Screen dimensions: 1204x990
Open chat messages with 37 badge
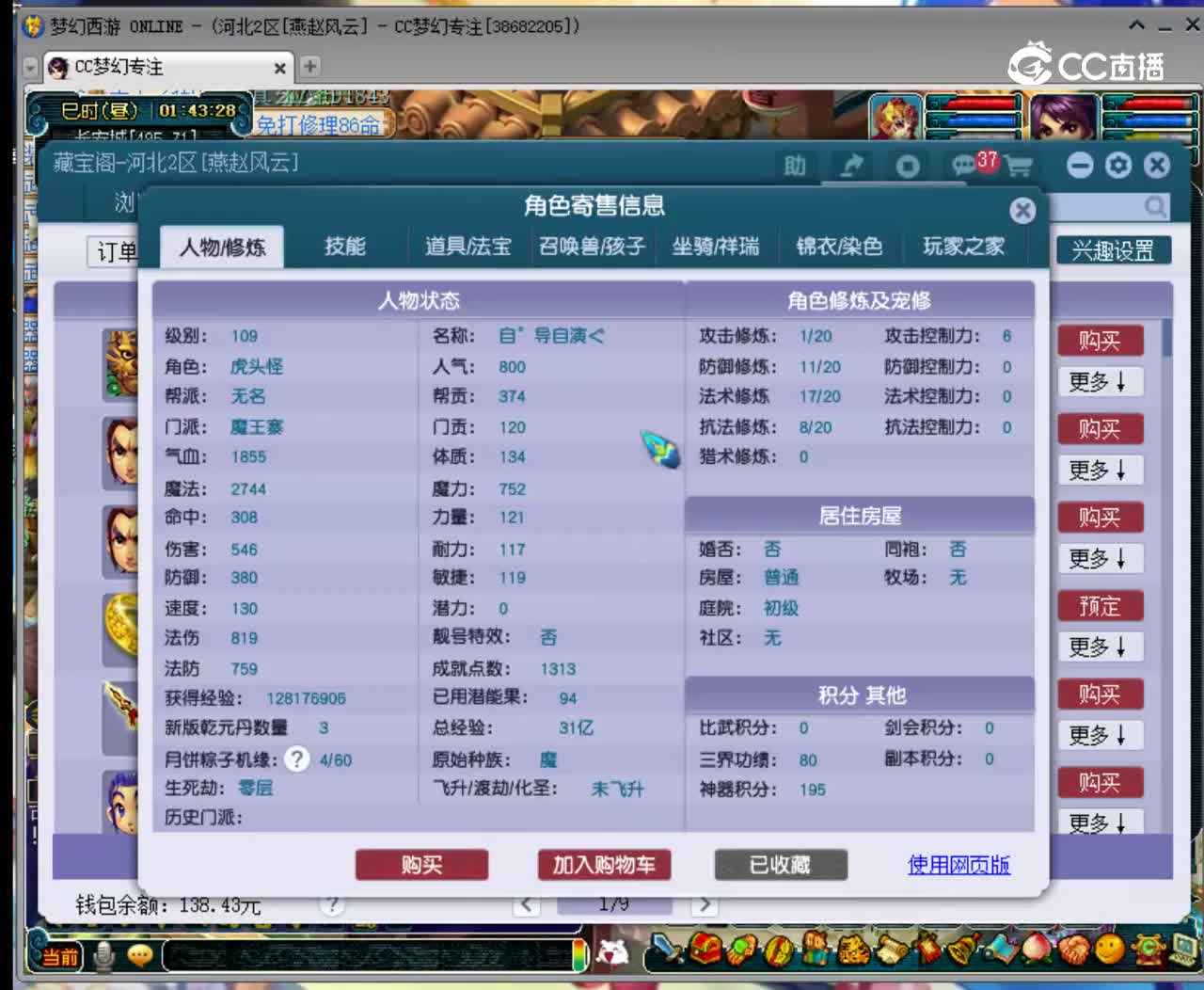click(973, 164)
